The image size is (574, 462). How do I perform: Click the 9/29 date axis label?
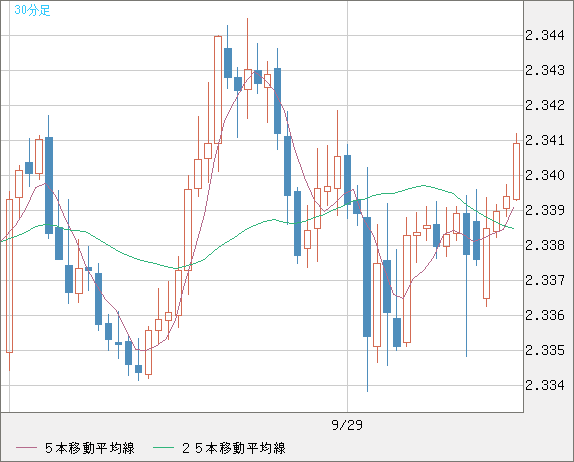pyautogui.click(x=347, y=425)
